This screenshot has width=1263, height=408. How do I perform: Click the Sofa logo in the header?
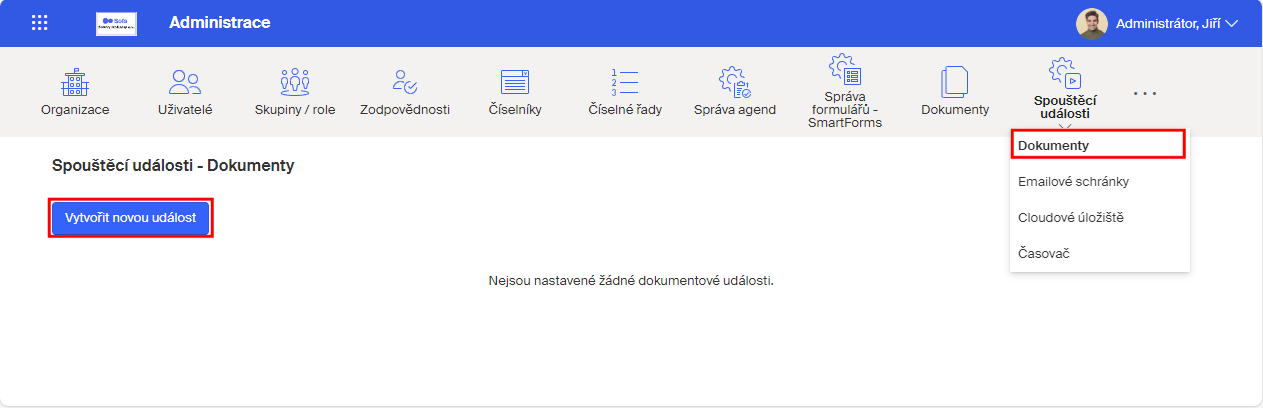[x=117, y=24]
